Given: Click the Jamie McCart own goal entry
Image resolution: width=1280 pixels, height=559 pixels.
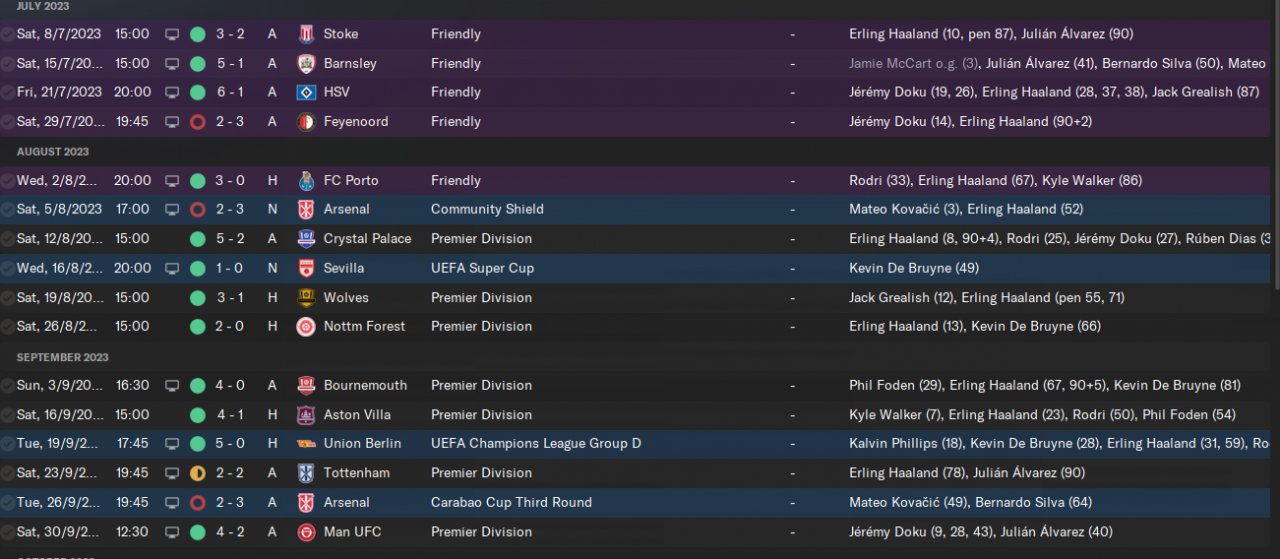Looking at the screenshot, I should (913, 63).
